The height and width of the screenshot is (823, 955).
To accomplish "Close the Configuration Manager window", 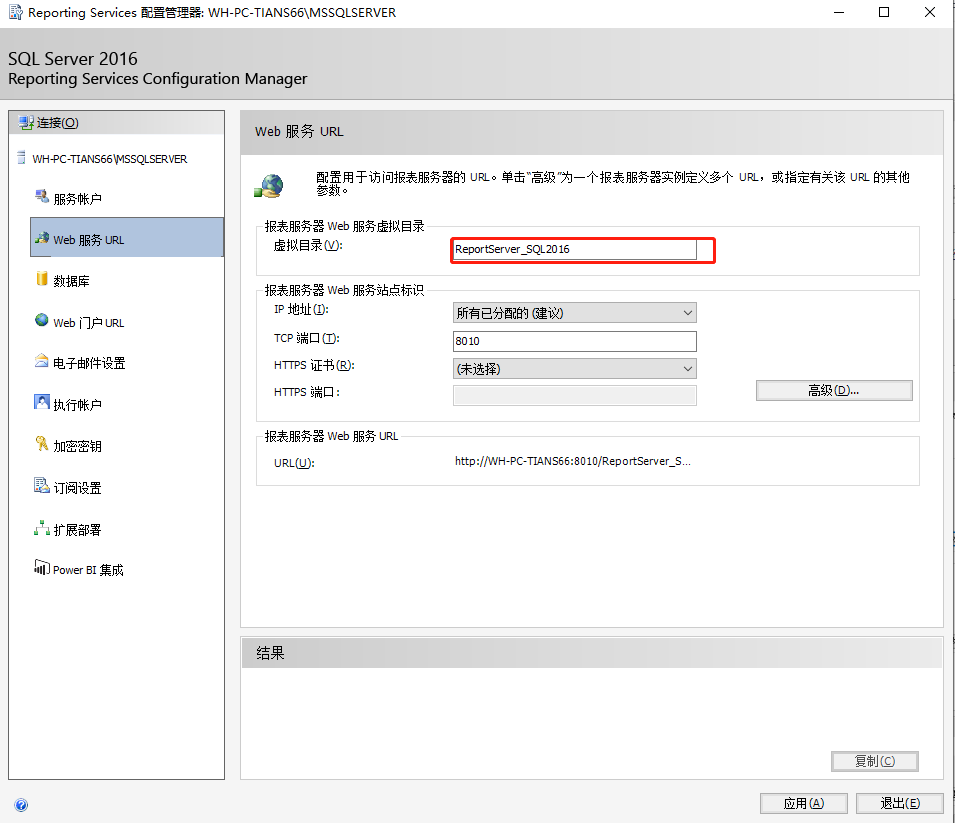I will [929, 12].
